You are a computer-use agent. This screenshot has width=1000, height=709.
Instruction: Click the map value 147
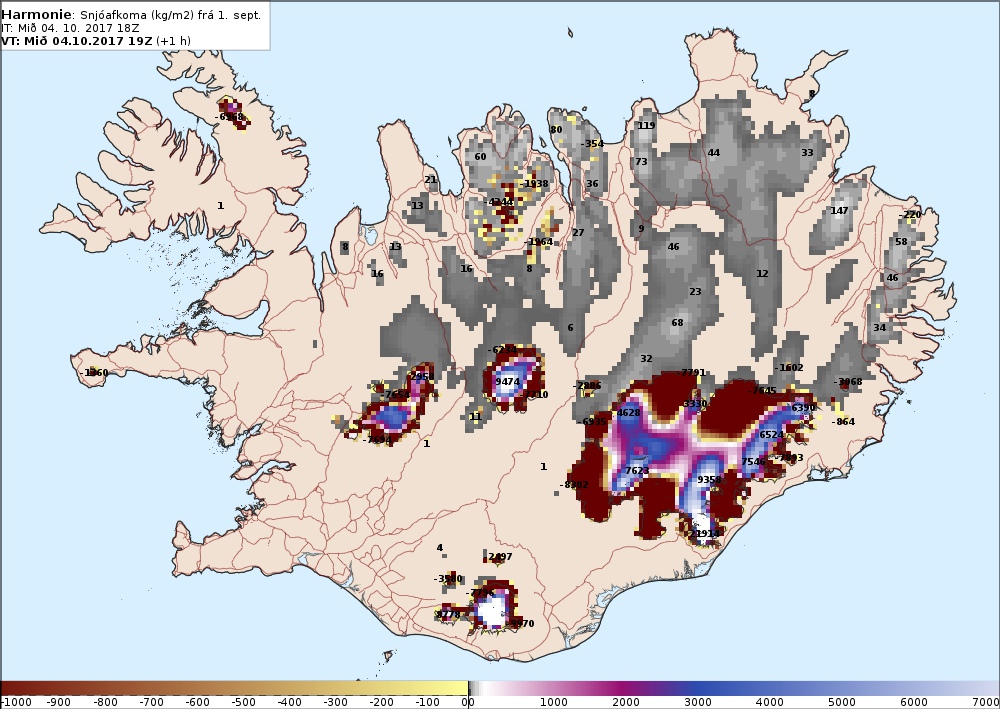click(839, 211)
